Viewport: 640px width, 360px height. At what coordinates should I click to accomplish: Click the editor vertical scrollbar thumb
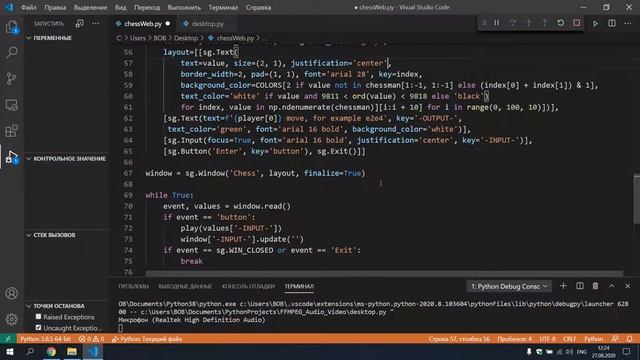(x=636, y=199)
